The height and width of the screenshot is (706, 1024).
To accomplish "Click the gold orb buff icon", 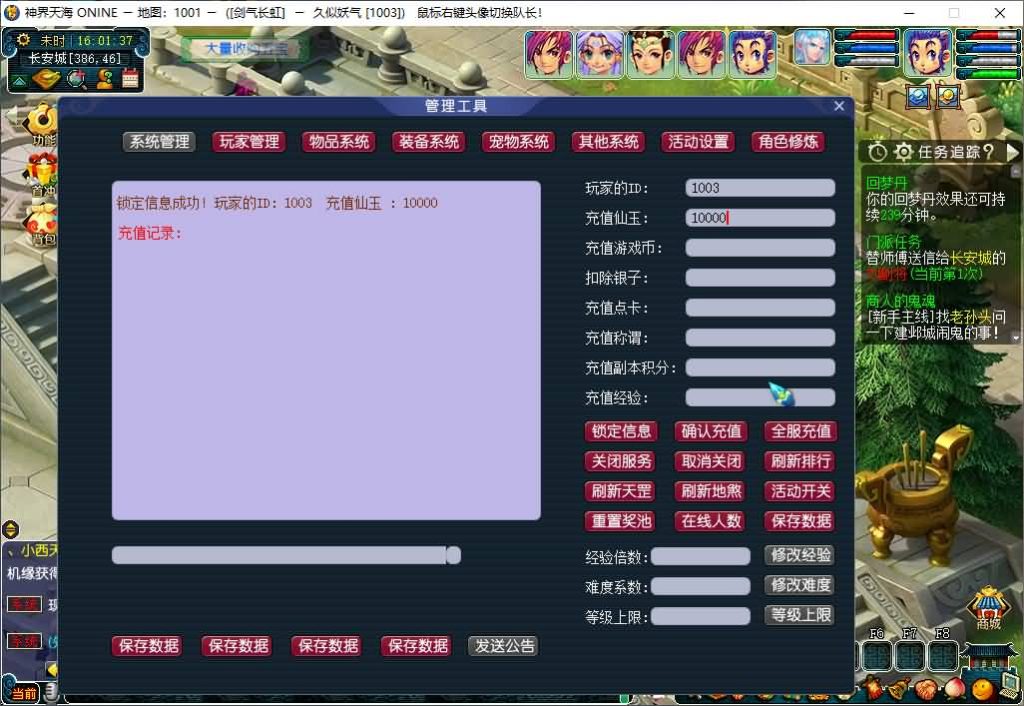I will tap(948, 97).
